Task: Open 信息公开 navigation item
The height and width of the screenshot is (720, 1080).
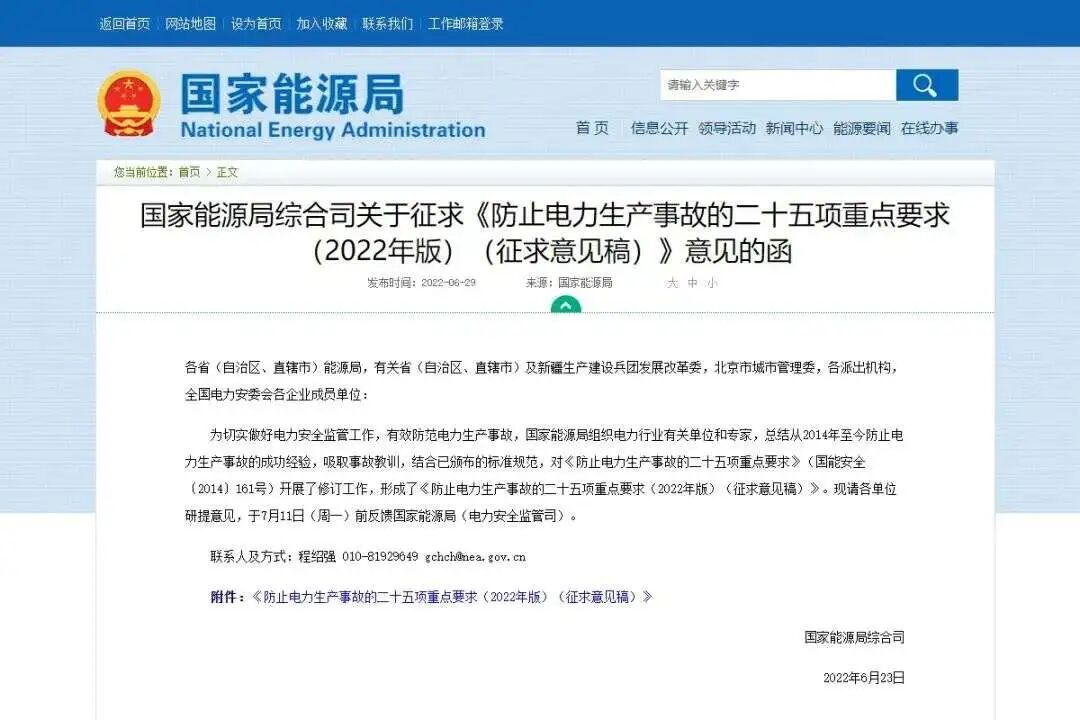Action: (x=659, y=128)
